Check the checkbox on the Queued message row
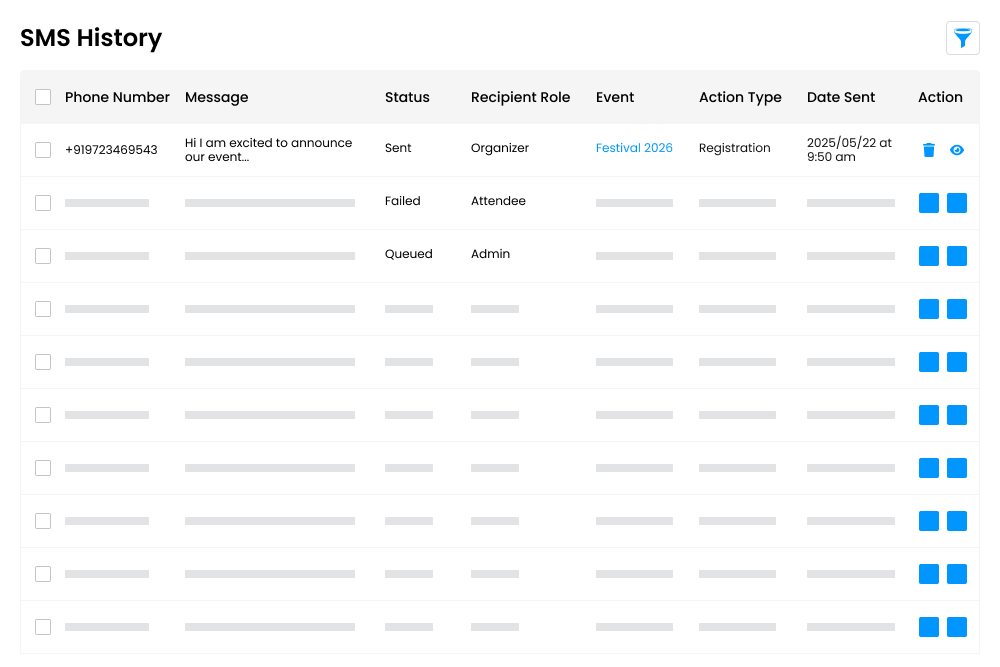Viewport: 1000px width, 667px height. (43, 256)
